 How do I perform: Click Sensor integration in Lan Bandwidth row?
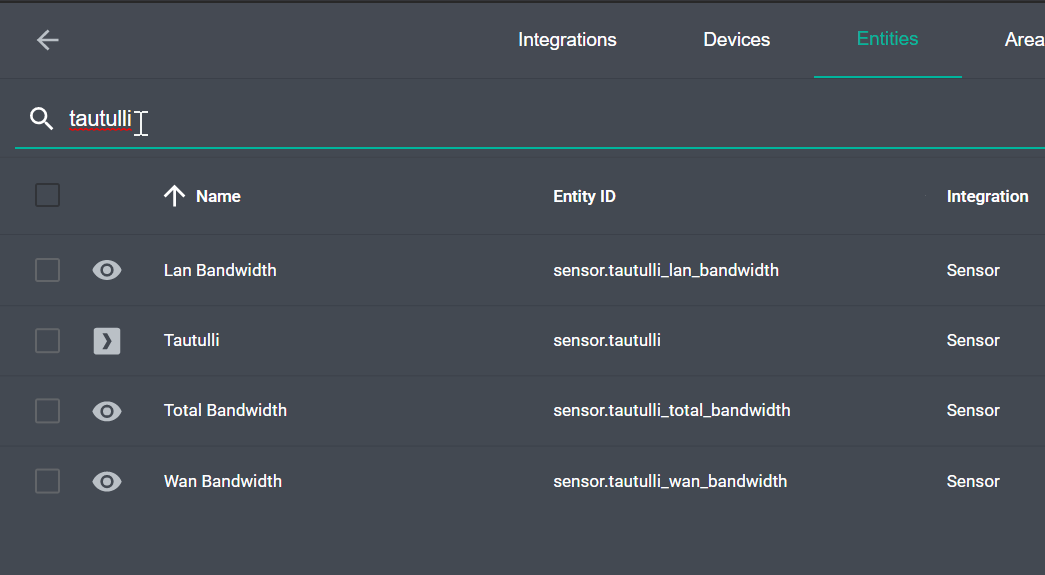(973, 271)
